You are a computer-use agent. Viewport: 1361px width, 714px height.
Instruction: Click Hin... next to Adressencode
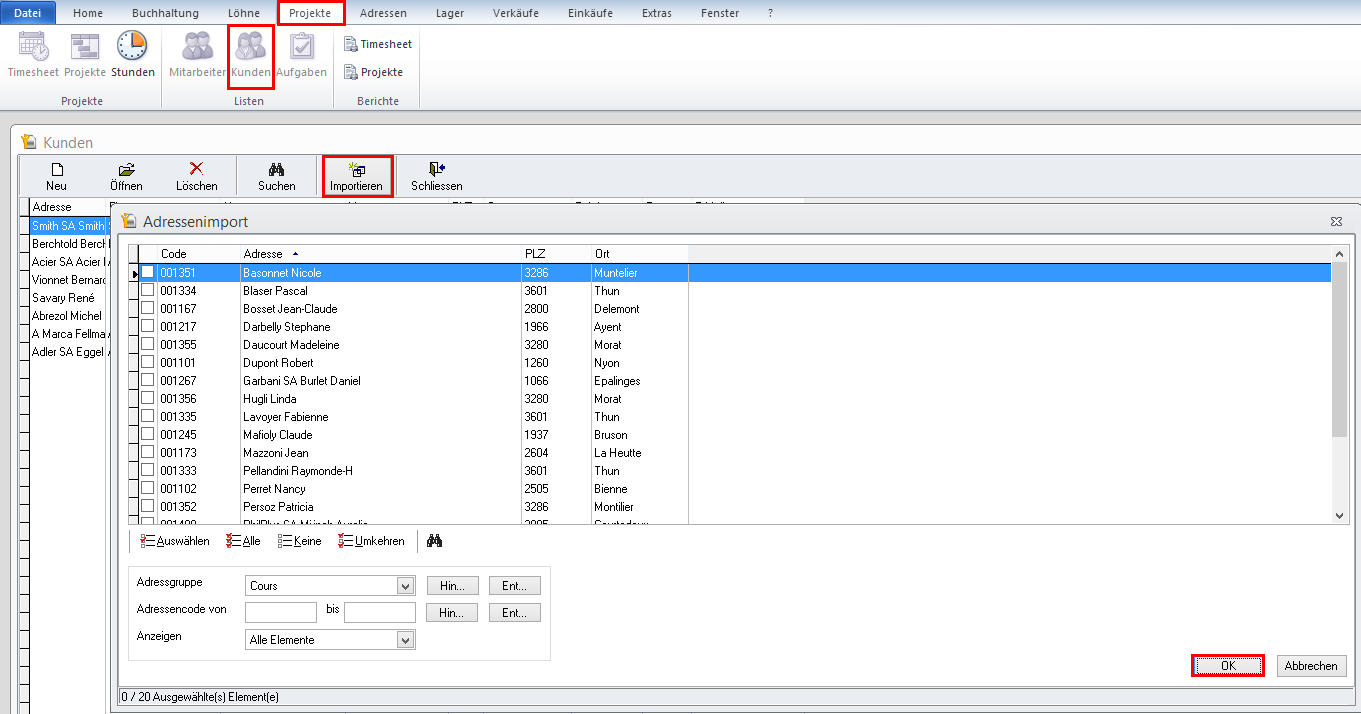(452, 613)
